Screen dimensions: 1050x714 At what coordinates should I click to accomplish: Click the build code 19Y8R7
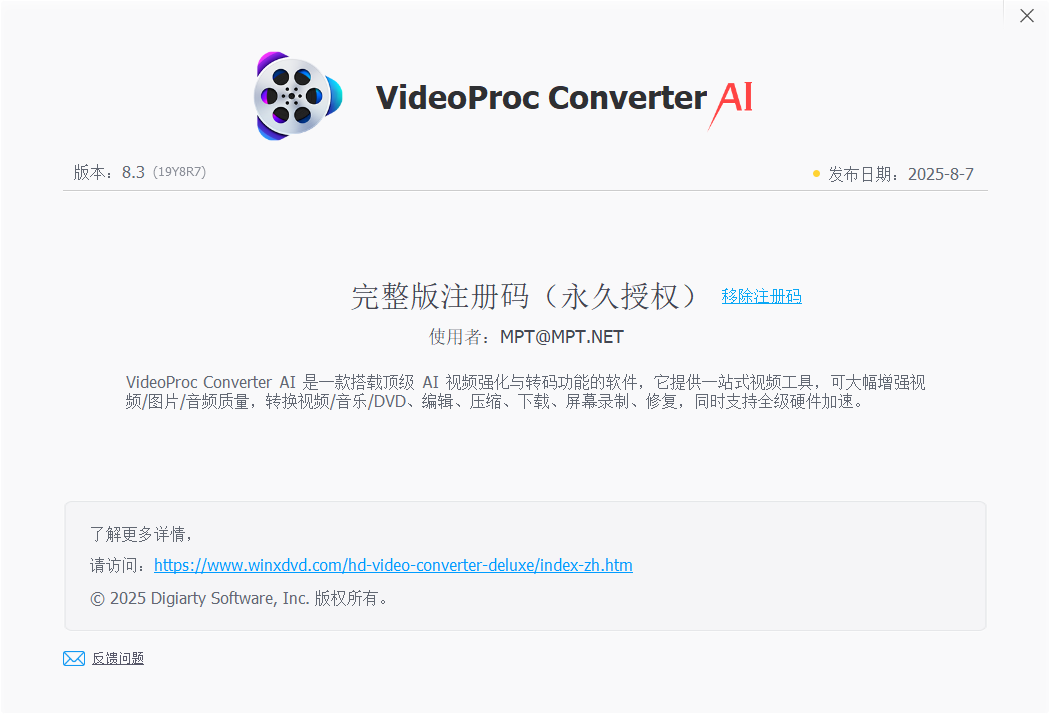(179, 172)
